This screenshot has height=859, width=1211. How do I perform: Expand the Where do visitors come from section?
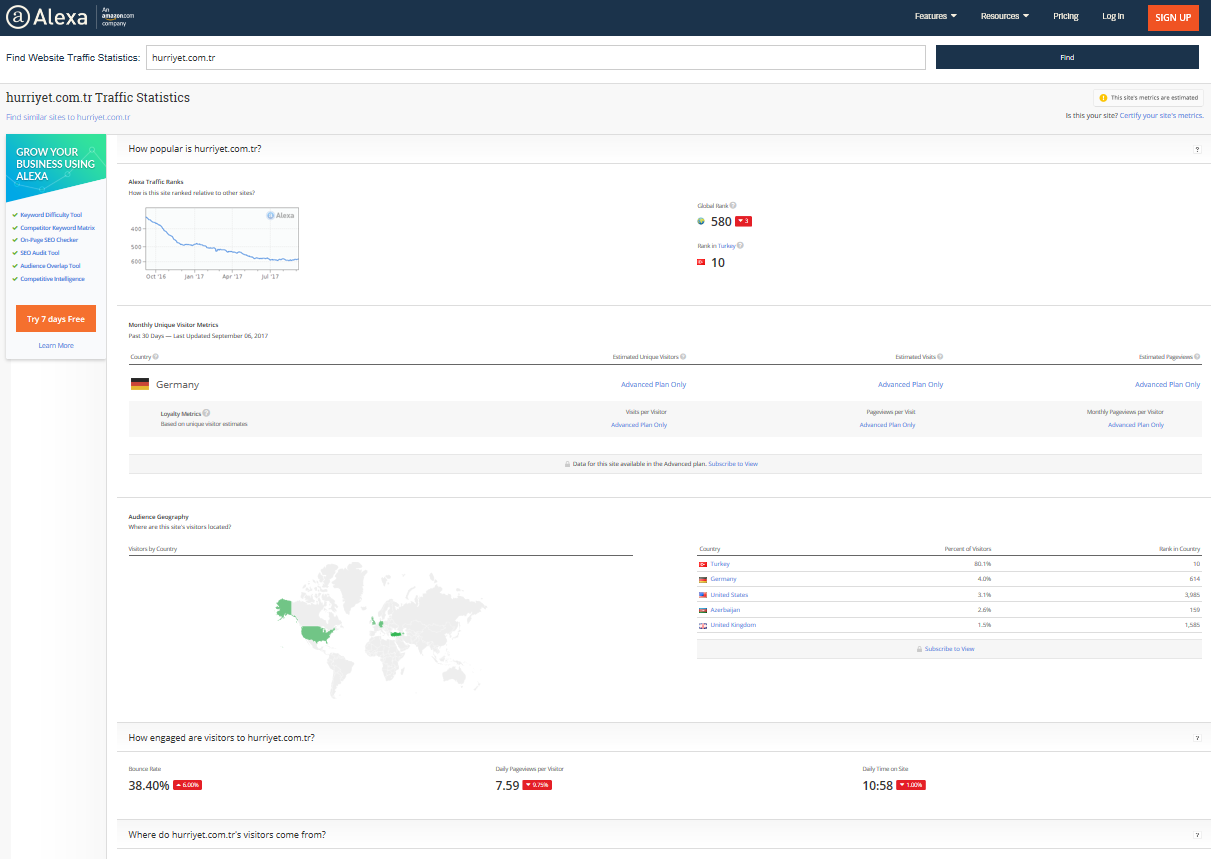[664, 835]
